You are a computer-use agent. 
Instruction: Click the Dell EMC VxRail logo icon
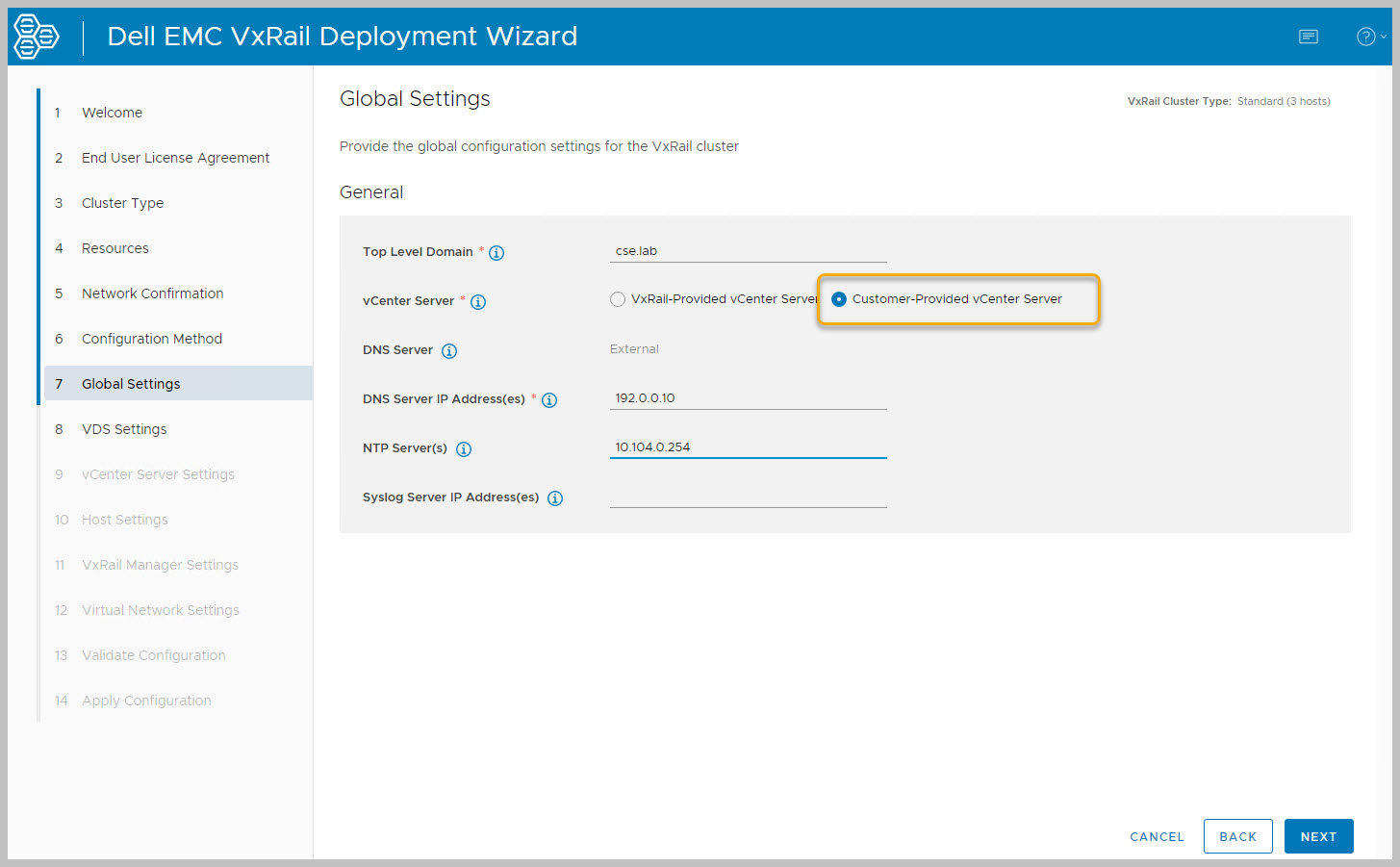[37, 37]
